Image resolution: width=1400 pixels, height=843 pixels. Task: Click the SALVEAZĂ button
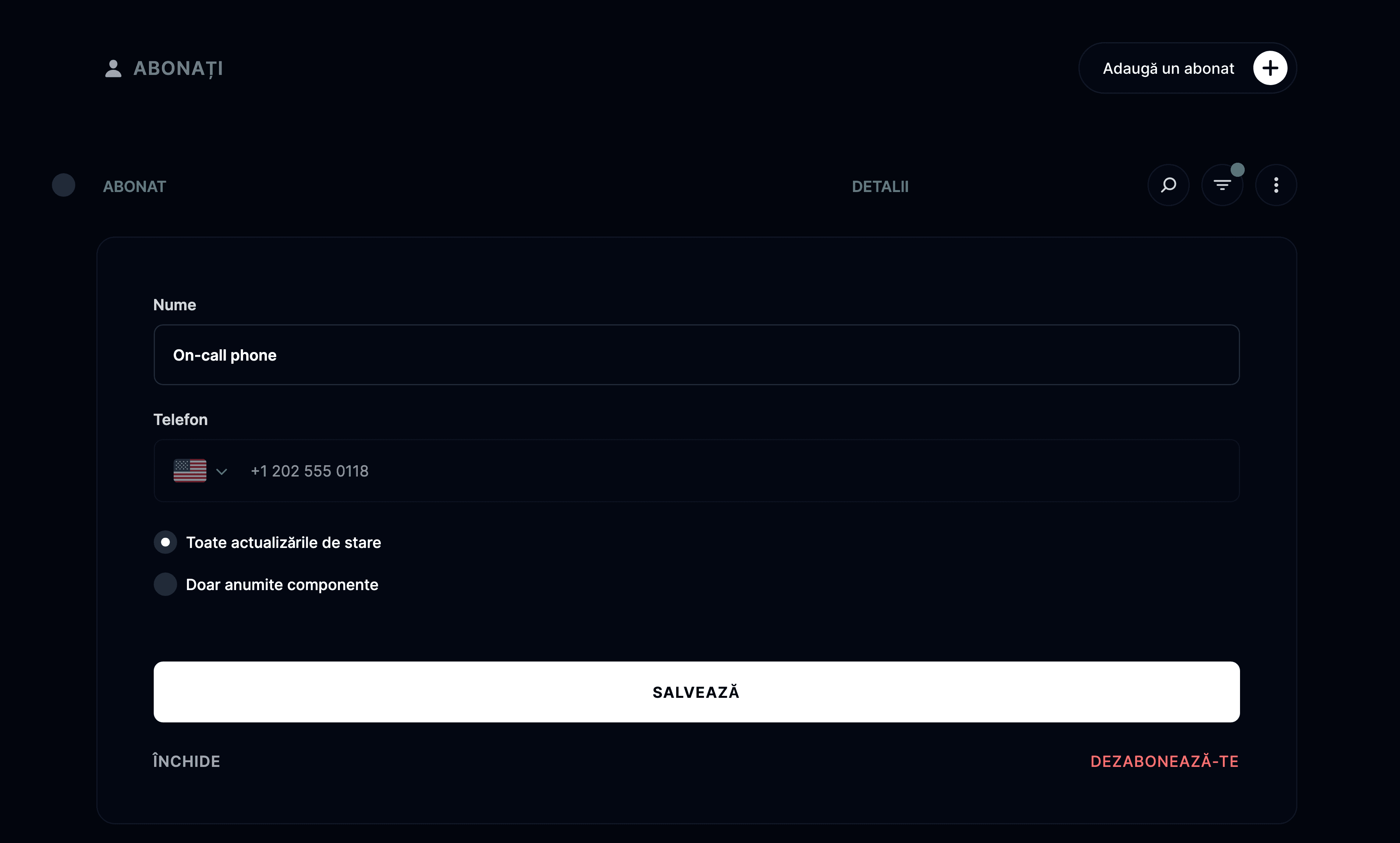696,692
